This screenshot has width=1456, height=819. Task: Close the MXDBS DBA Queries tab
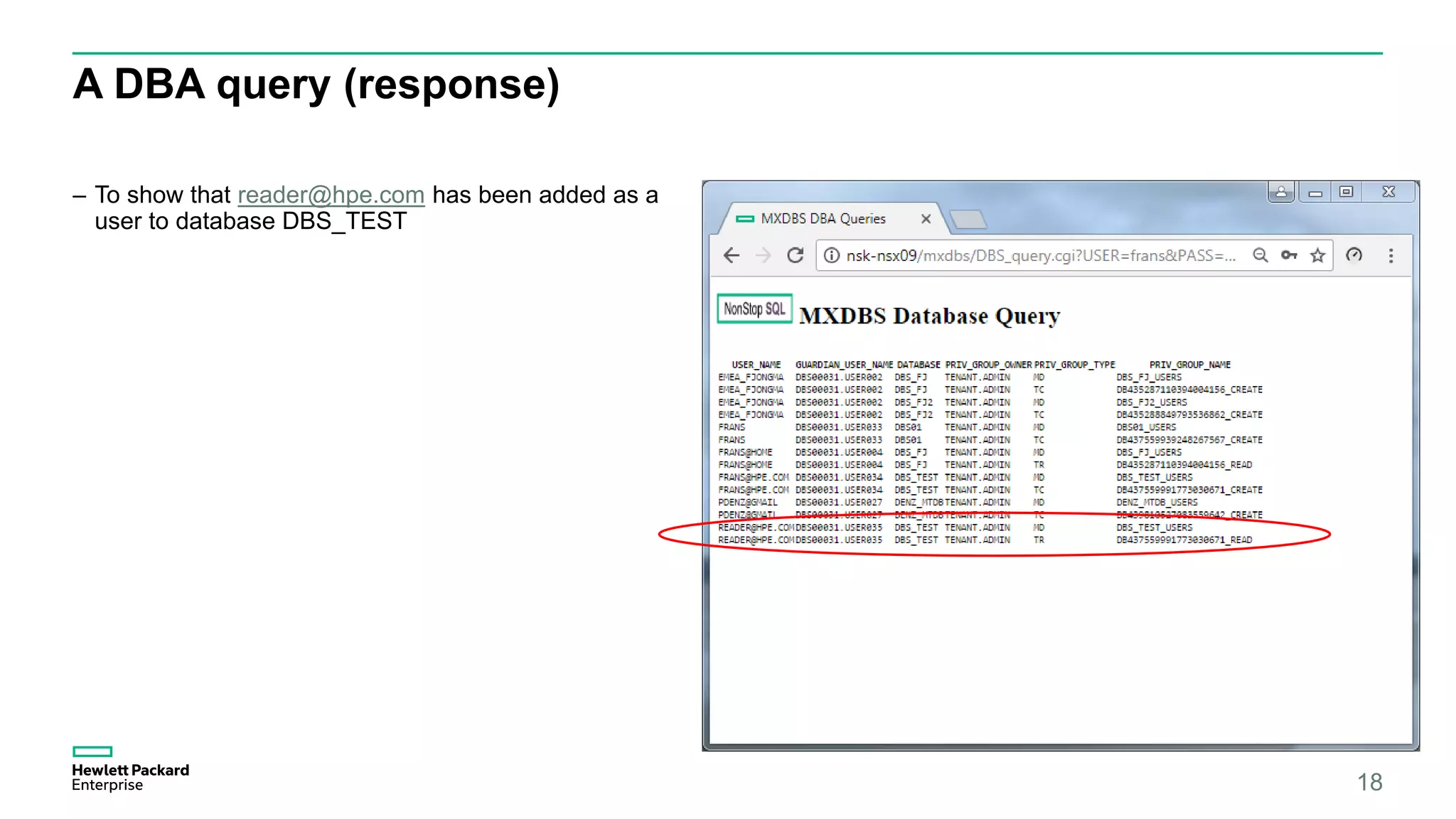click(x=926, y=219)
